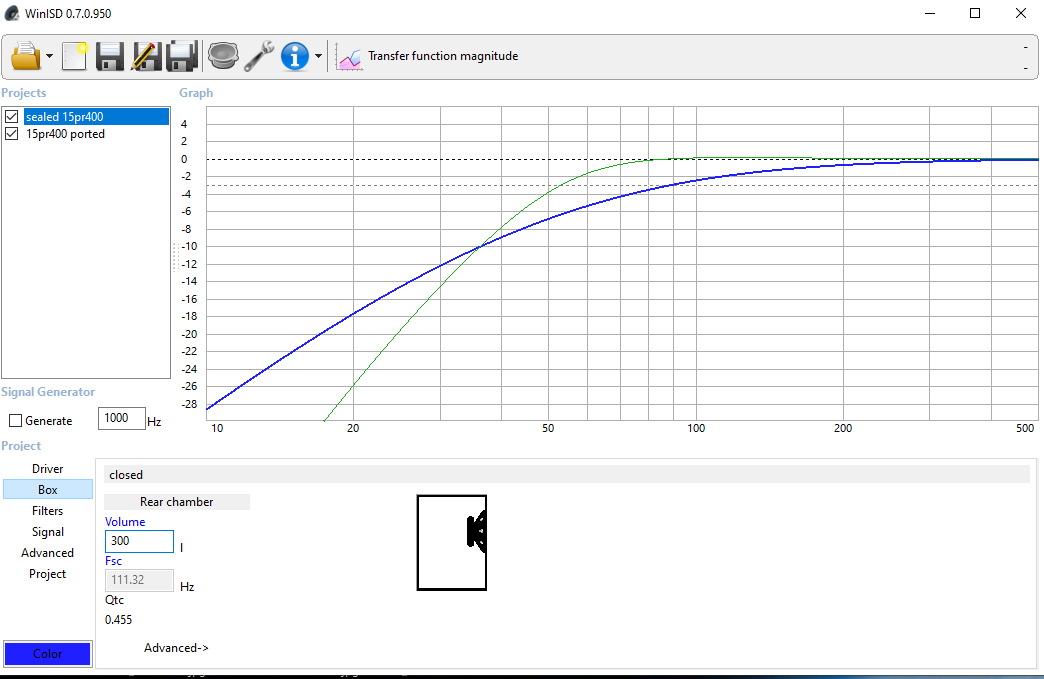This screenshot has height=679, width=1044.
Task: Open options with the wrench icon
Action: pyautogui.click(x=259, y=56)
